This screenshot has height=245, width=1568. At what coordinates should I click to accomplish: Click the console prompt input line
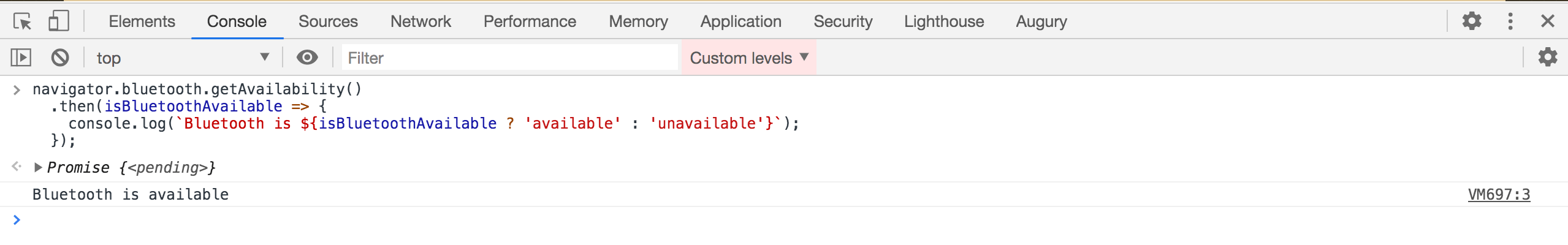point(791,220)
